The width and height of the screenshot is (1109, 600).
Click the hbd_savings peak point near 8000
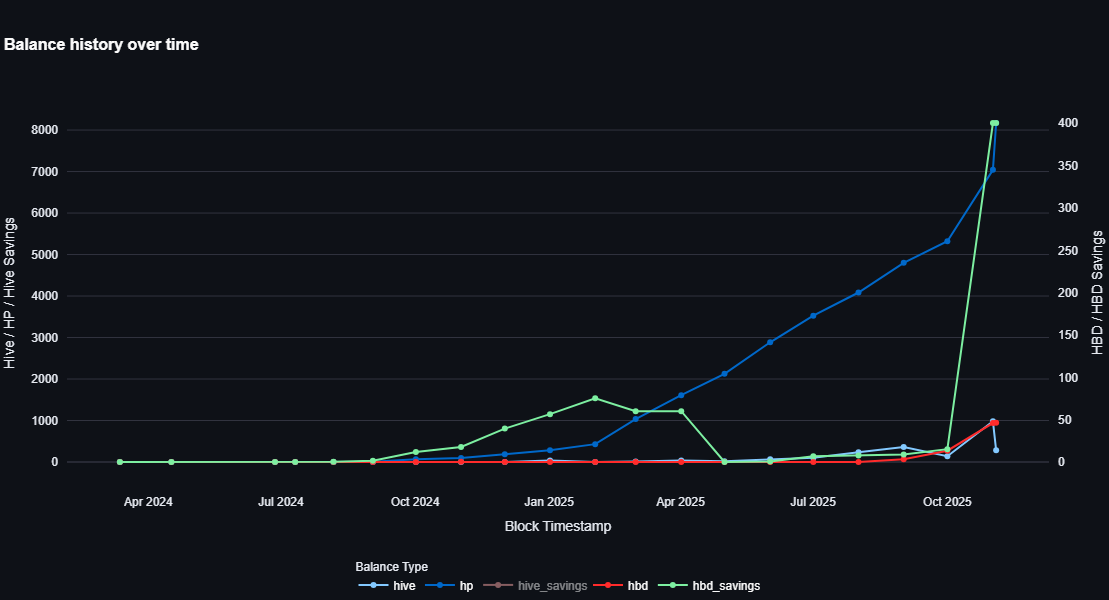[x=994, y=123]
